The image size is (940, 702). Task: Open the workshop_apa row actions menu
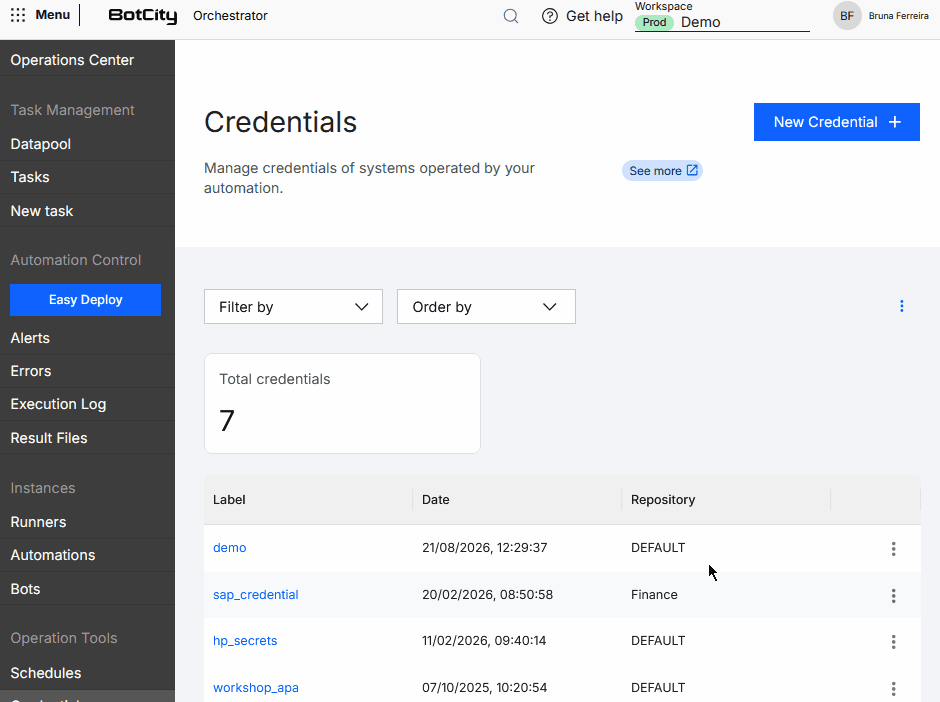tap(893, 688)
